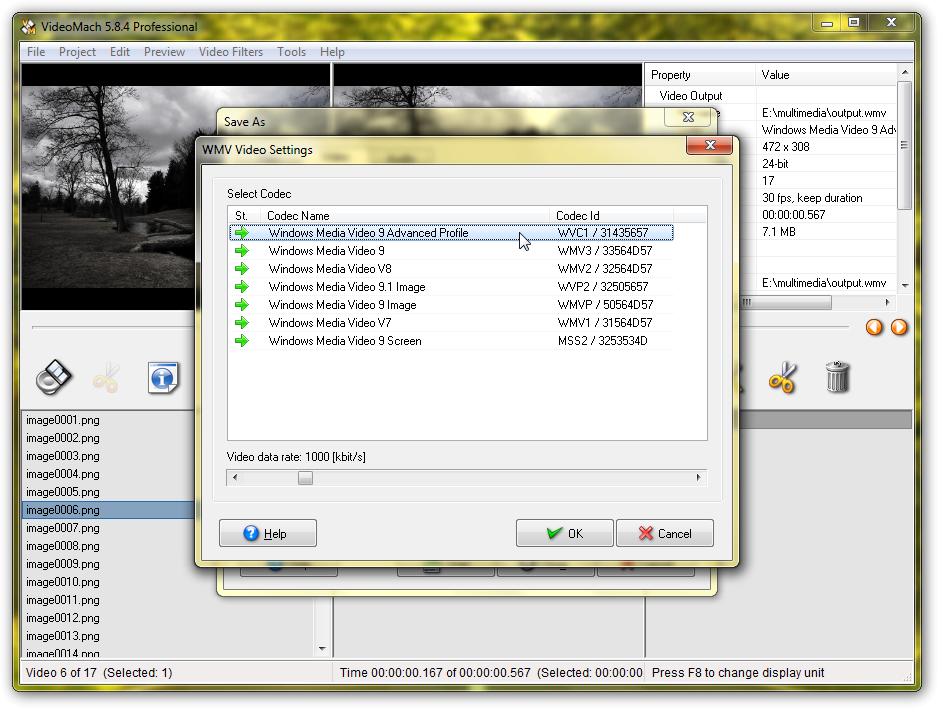Select Windows Media Video 9 Advanced Profile codec

click(368, 233)
